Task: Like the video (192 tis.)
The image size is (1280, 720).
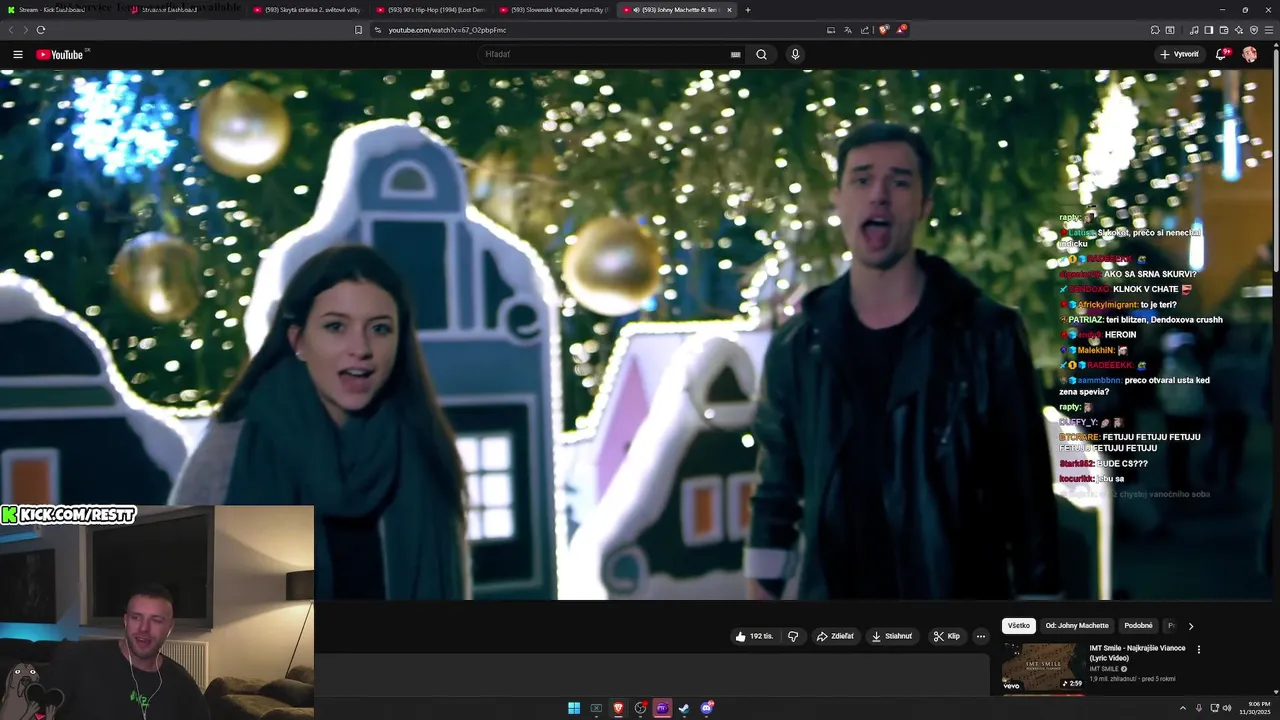Action: (x=754, y=636)
